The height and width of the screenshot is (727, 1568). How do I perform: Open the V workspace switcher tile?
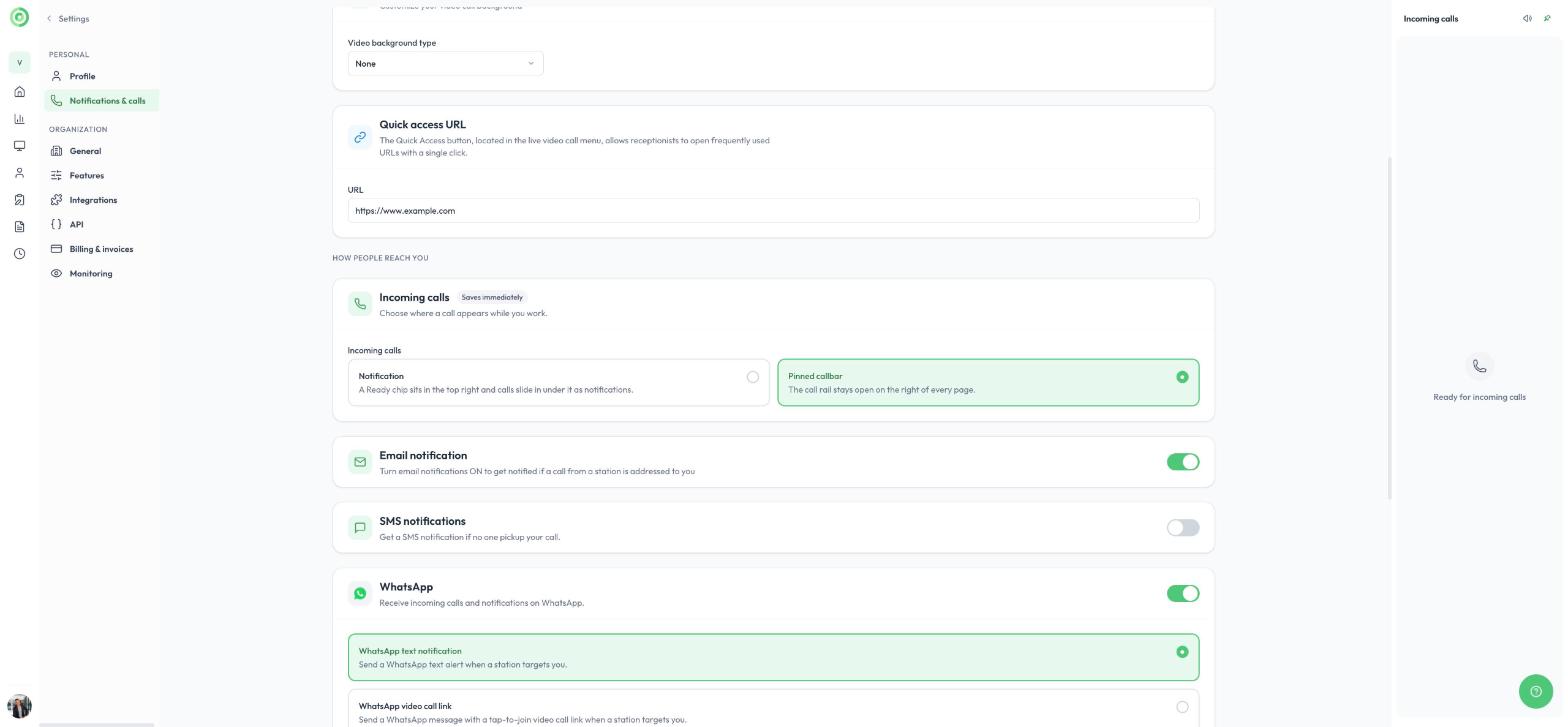[19, 62]
